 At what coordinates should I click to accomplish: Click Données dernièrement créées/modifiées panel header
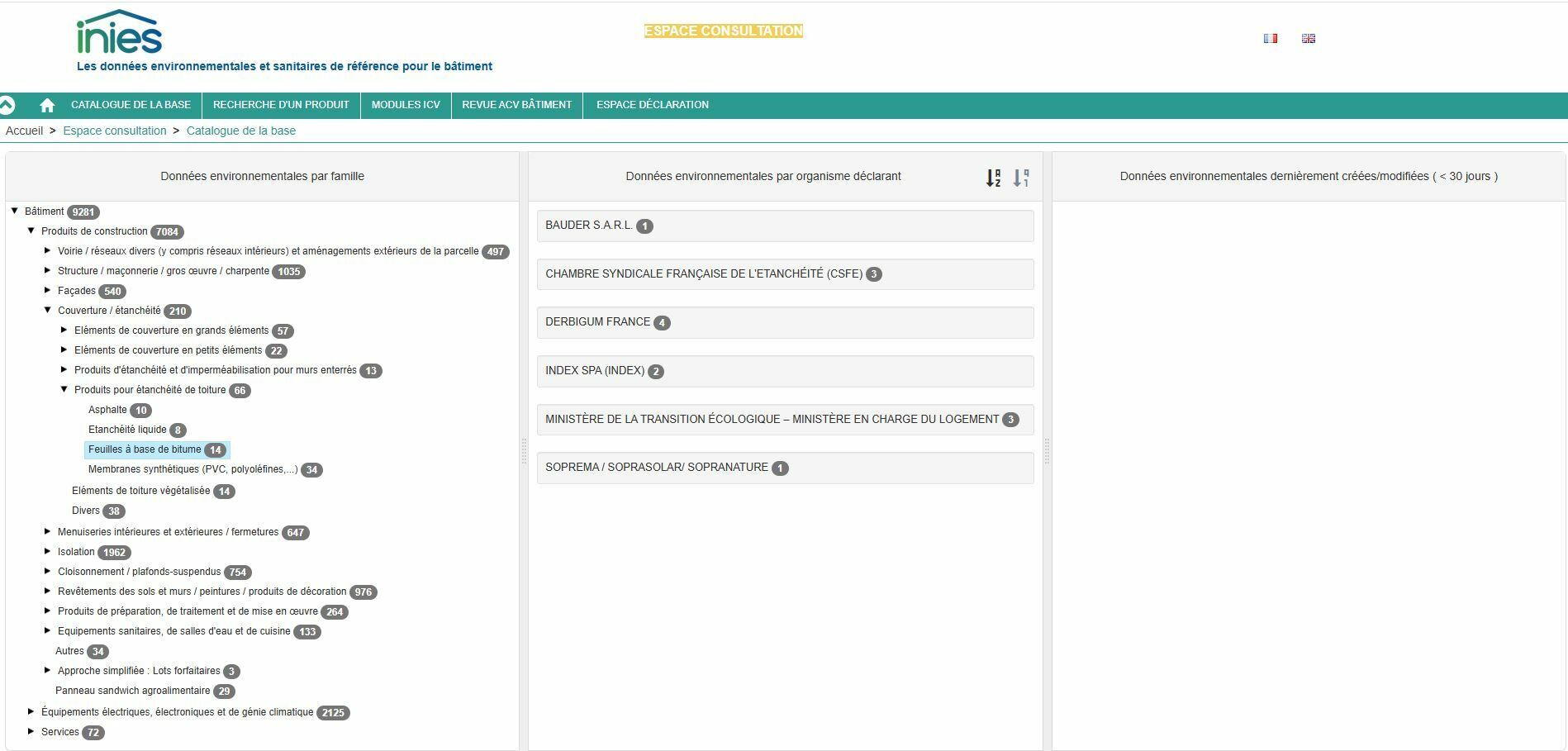point(1309,176)
